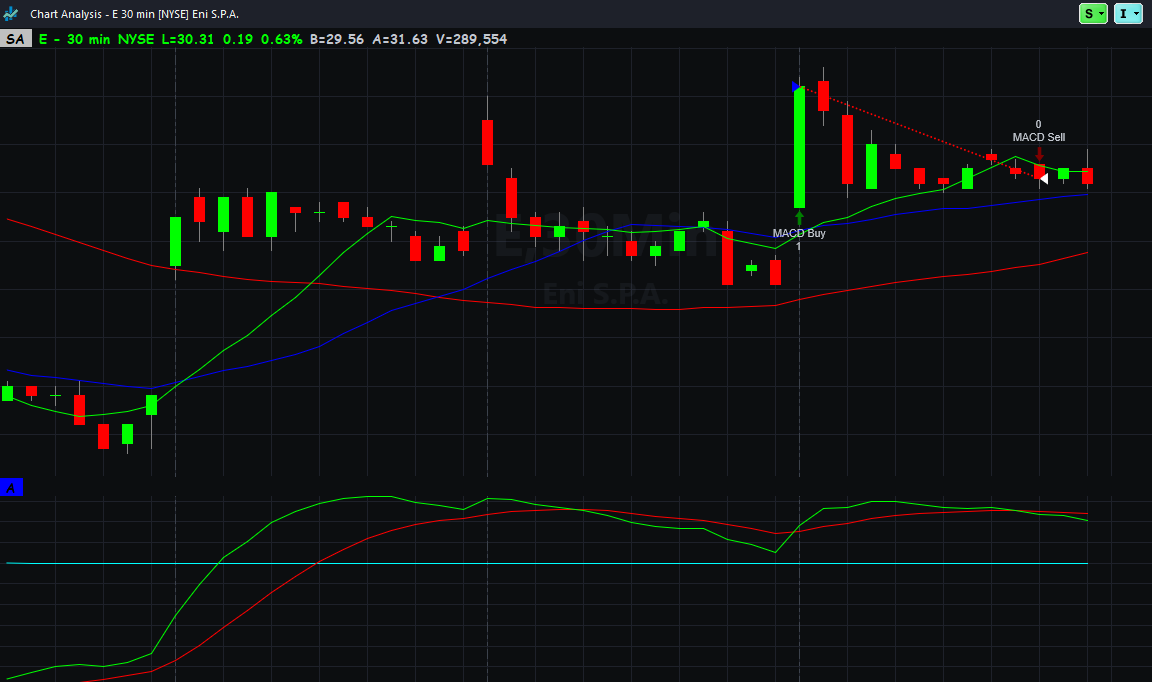The height and width of the screenshot is (682, 1152).
Task: Click the tall green MACD Buy candlestick
Action: 799,147
